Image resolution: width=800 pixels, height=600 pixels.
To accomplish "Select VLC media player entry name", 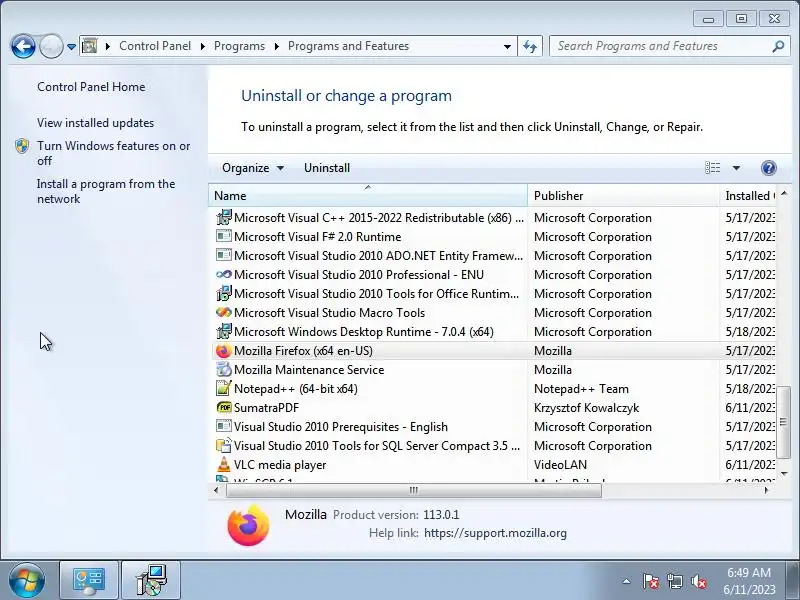I will pyautogui.click(x=280, y=465).
